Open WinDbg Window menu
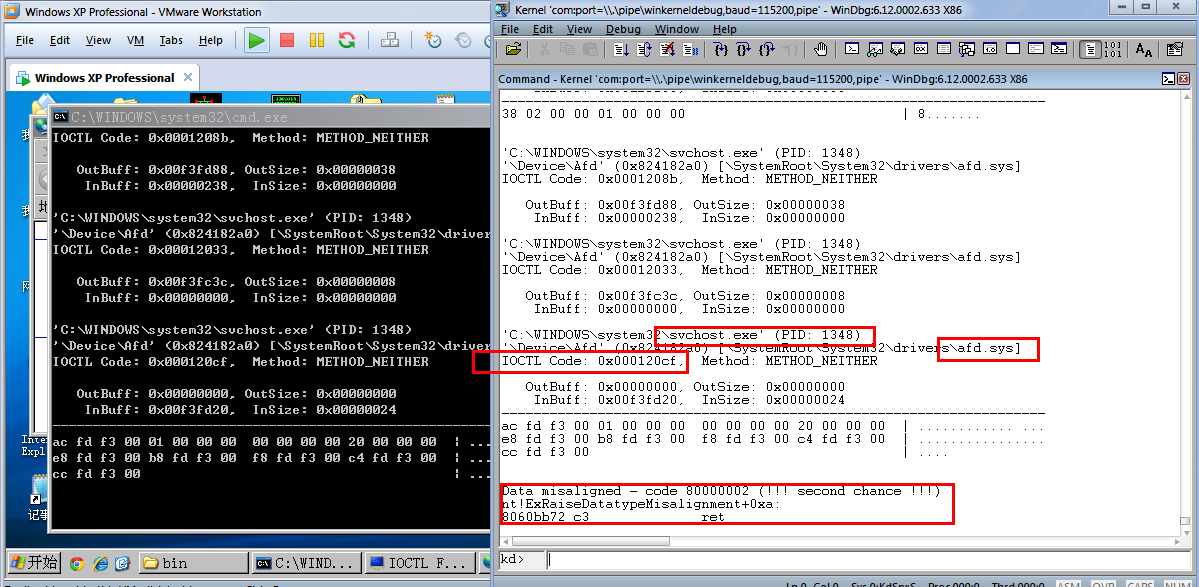This screenshot has height=587, width=1199. (677, 29)
